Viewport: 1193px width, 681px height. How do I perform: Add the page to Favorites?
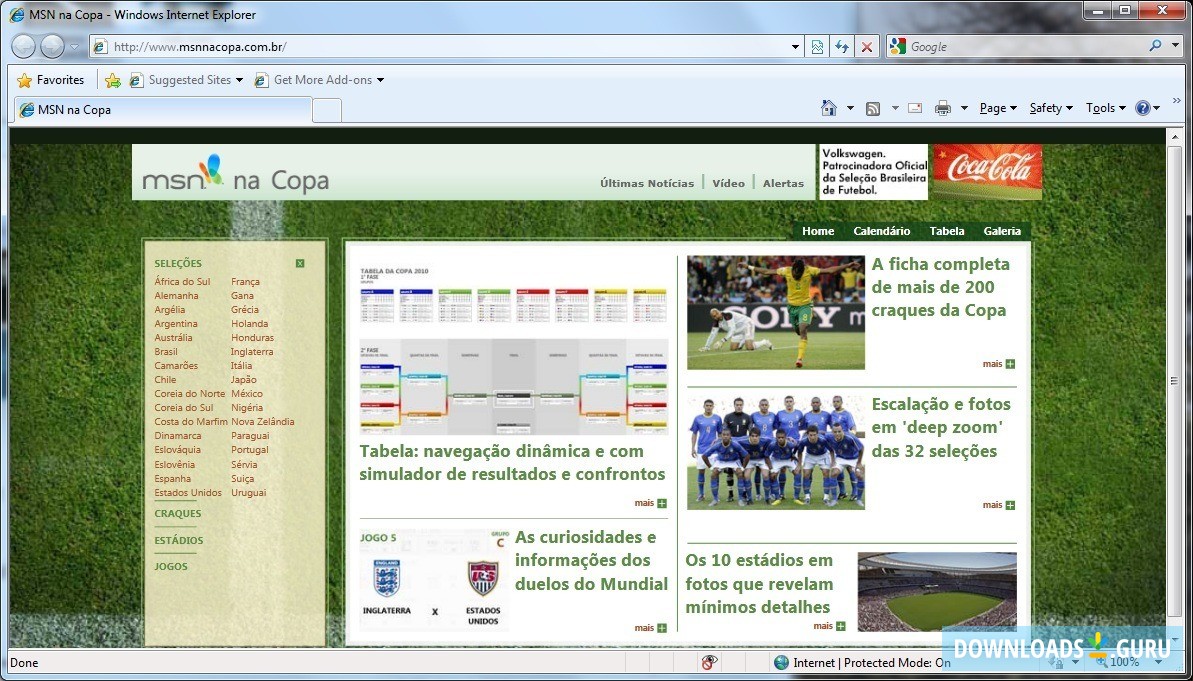112,79
